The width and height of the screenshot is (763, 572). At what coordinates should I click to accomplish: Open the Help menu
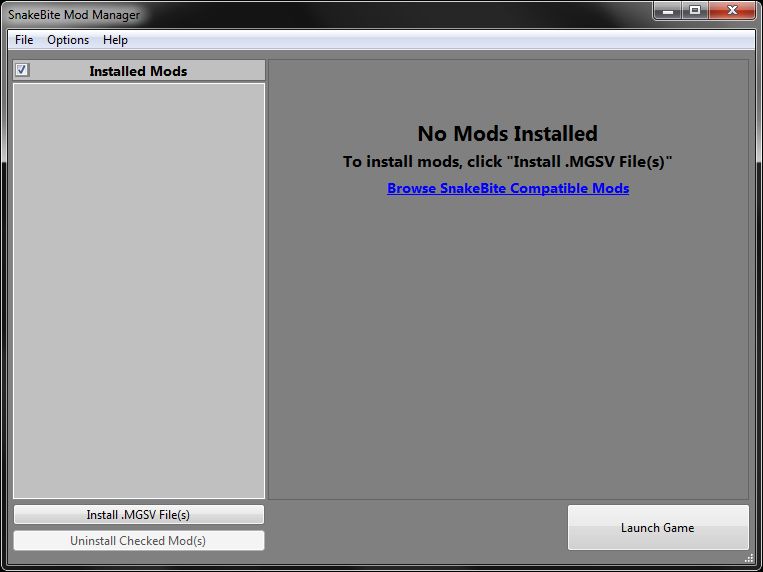tap(115, 40)
